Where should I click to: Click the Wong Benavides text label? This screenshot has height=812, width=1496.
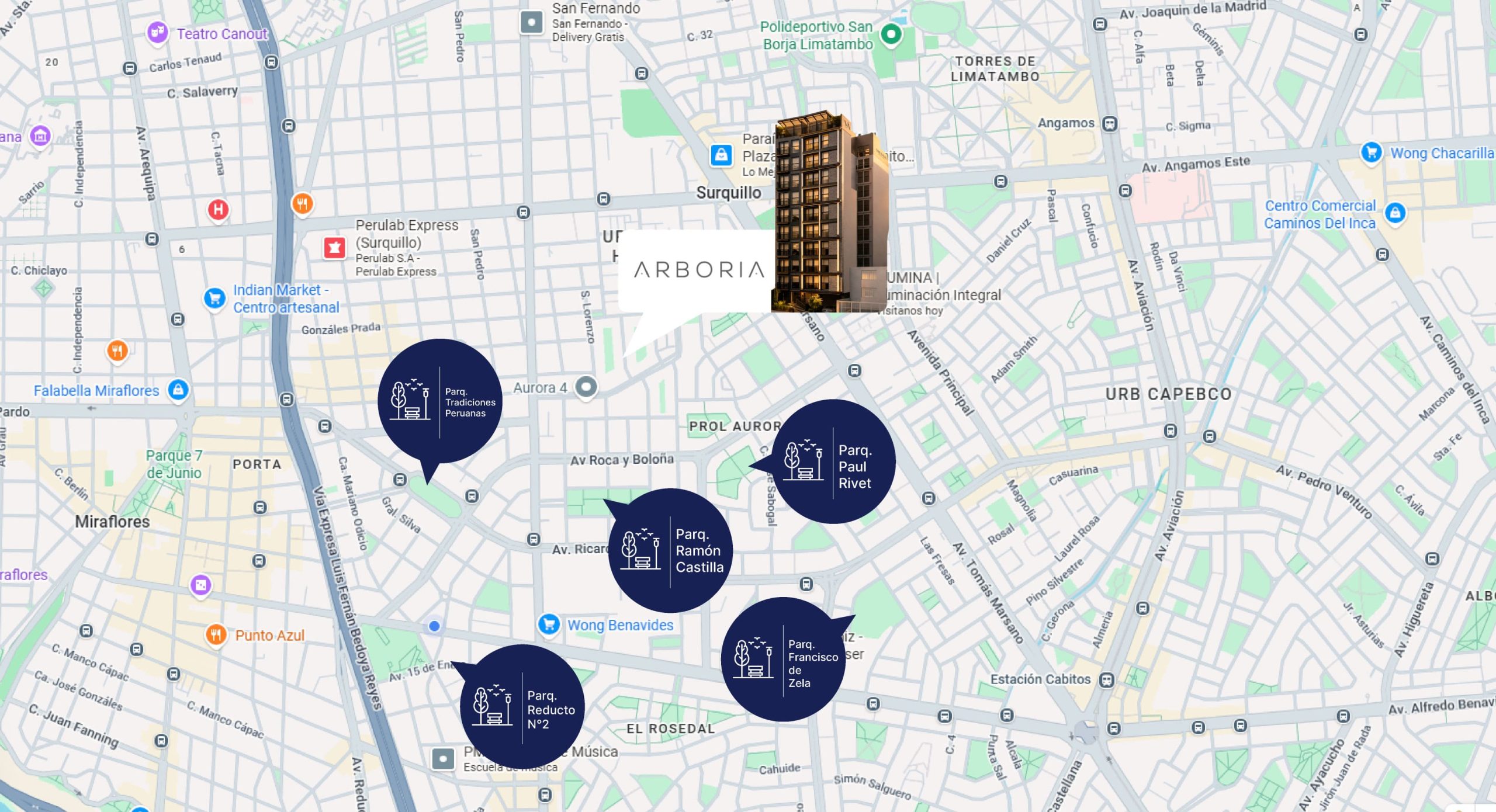coord(620,625)
